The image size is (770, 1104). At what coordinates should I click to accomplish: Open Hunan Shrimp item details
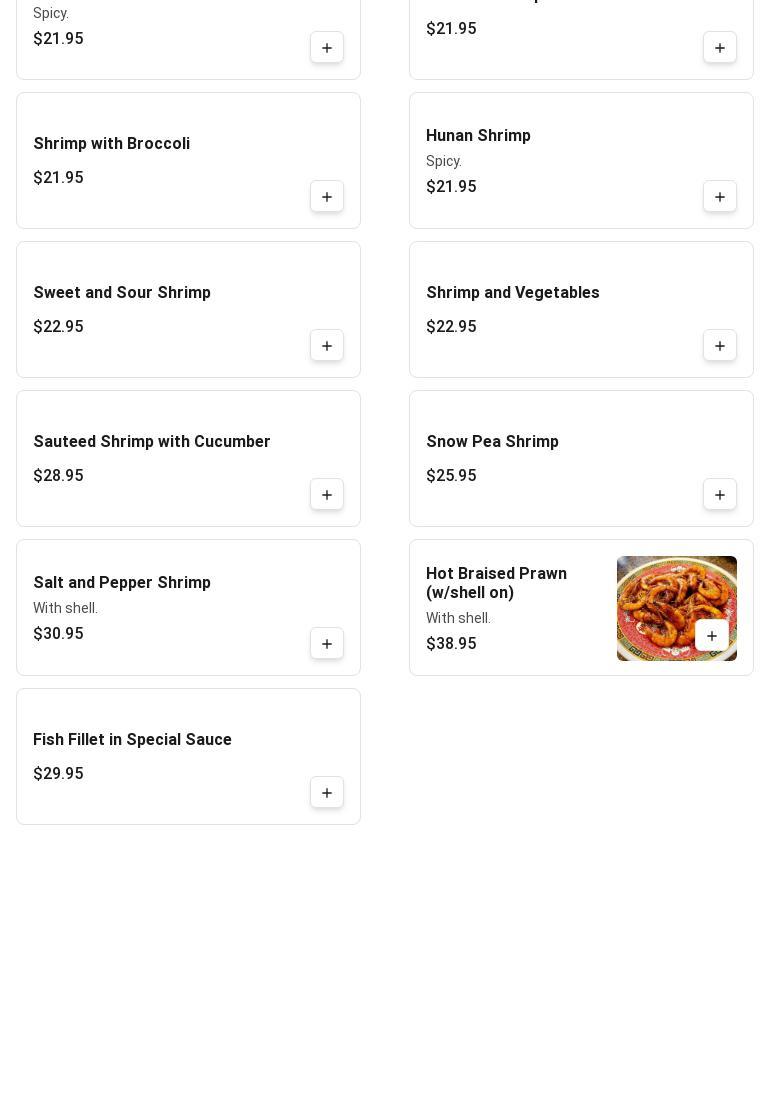(478, 135)
